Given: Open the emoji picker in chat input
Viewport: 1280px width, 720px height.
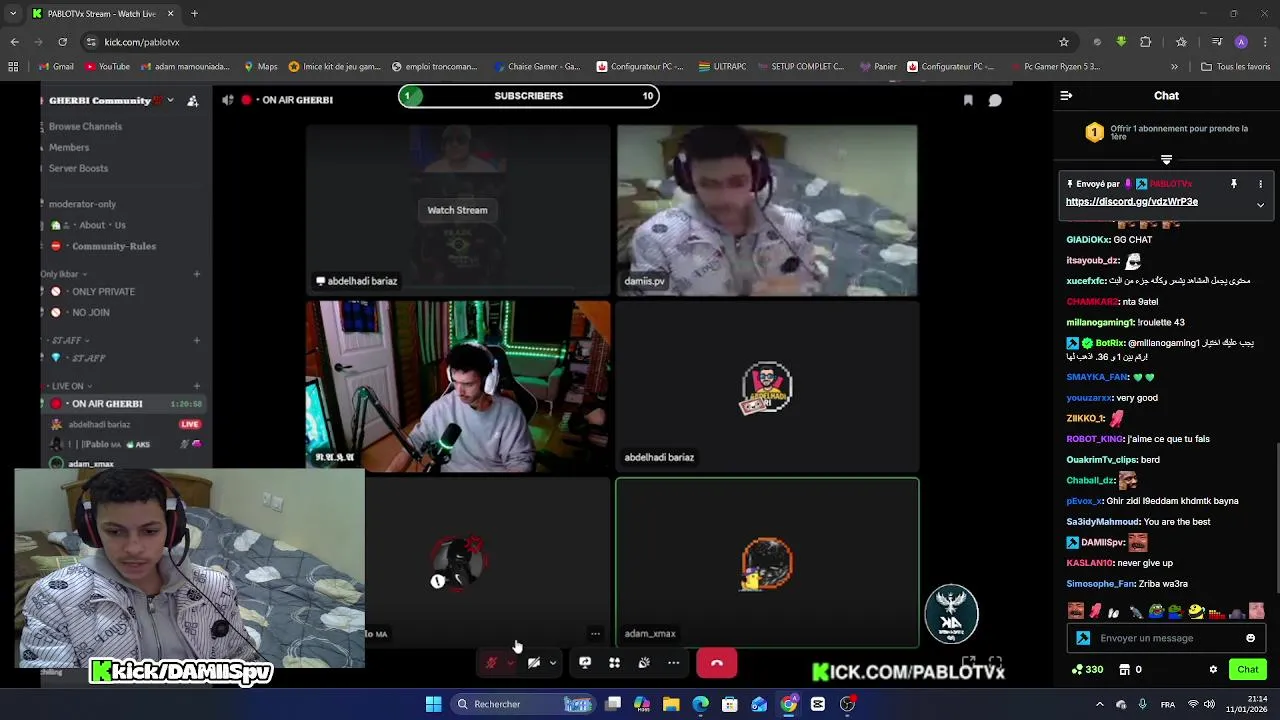Looking at the screenshot, I should click(x=1250, y=638).
